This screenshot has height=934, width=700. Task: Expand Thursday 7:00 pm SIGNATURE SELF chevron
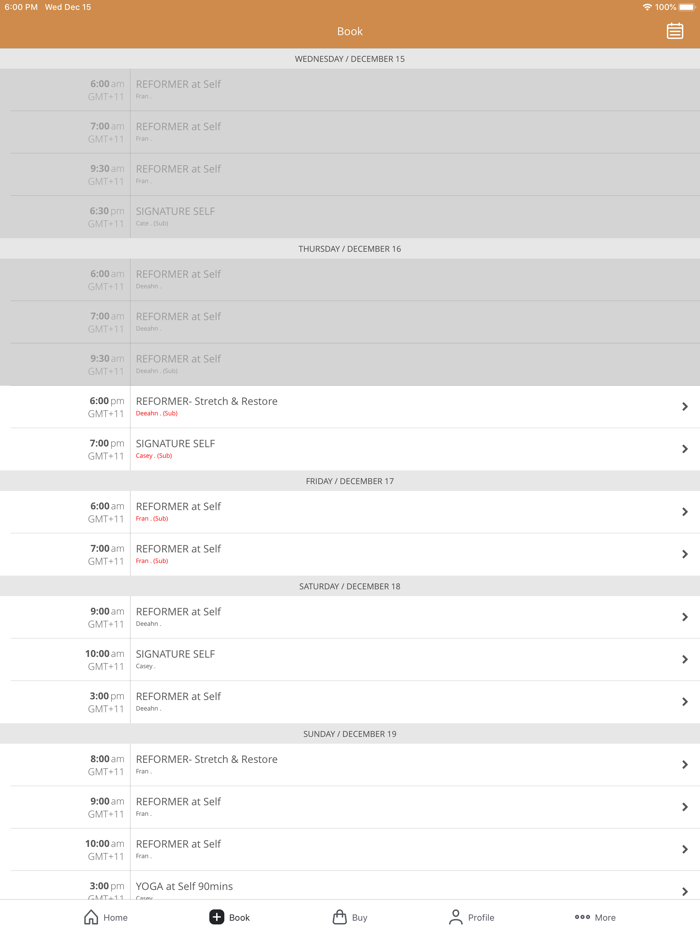pyautogui.click(x=685, y=449)
